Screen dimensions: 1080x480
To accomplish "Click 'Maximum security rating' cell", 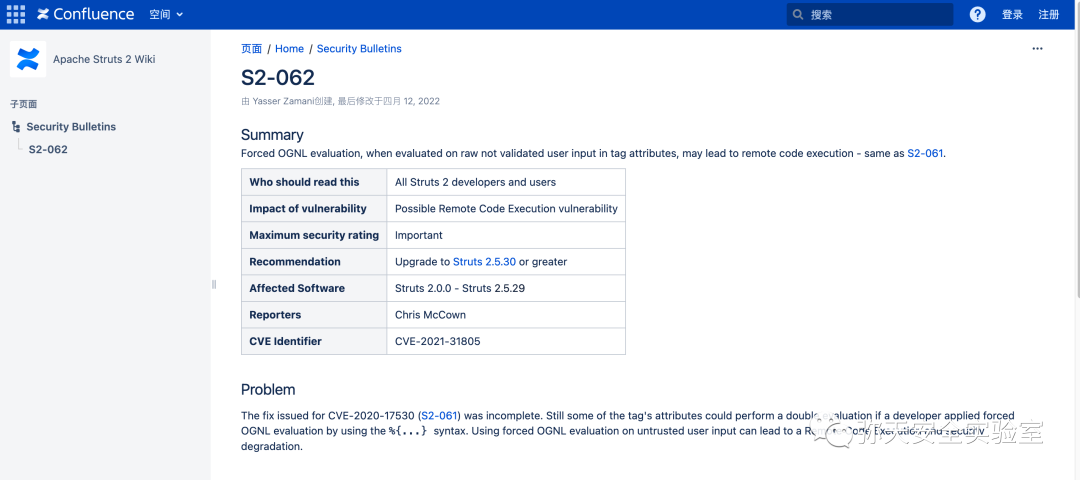I will tap(313, 236).
